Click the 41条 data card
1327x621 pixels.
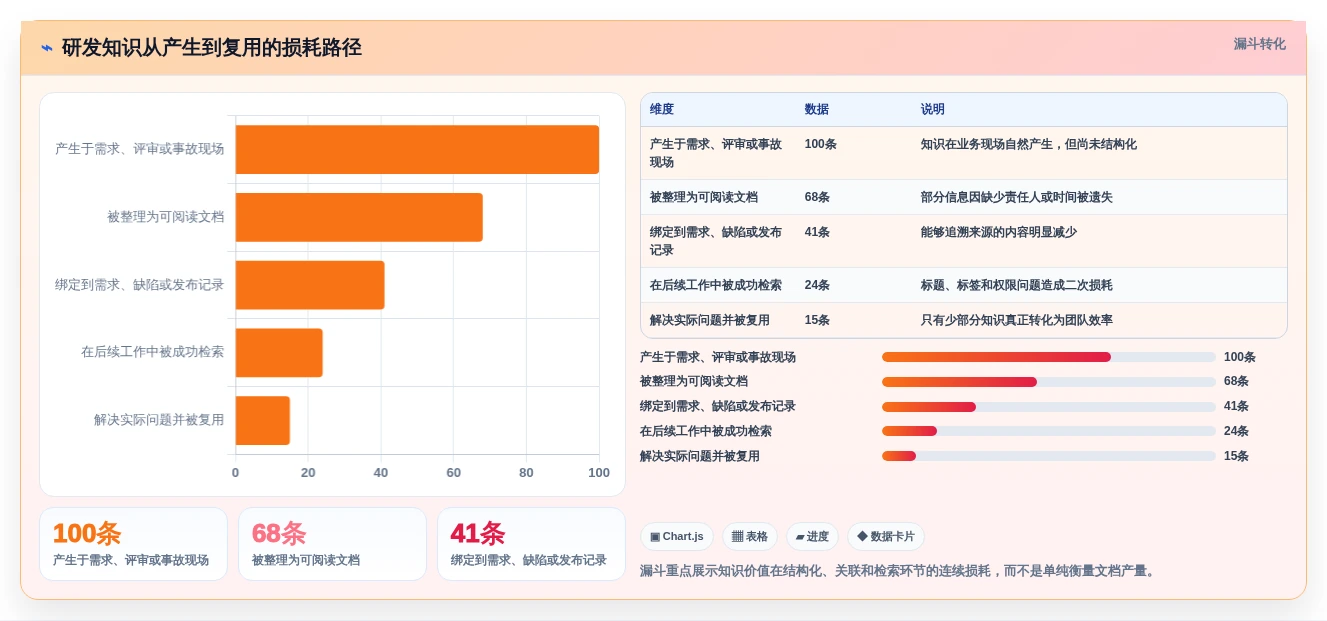tap(531, 544)
